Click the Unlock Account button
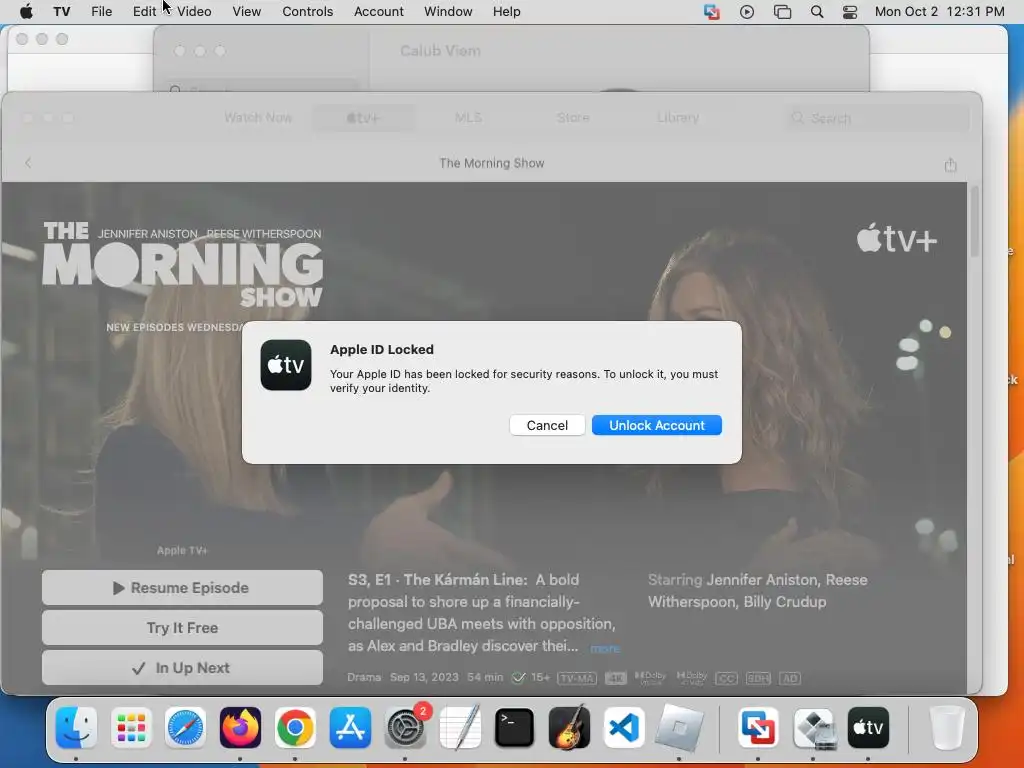The image size is (1024, 768). pyautogui.click(x=656, y=425)
